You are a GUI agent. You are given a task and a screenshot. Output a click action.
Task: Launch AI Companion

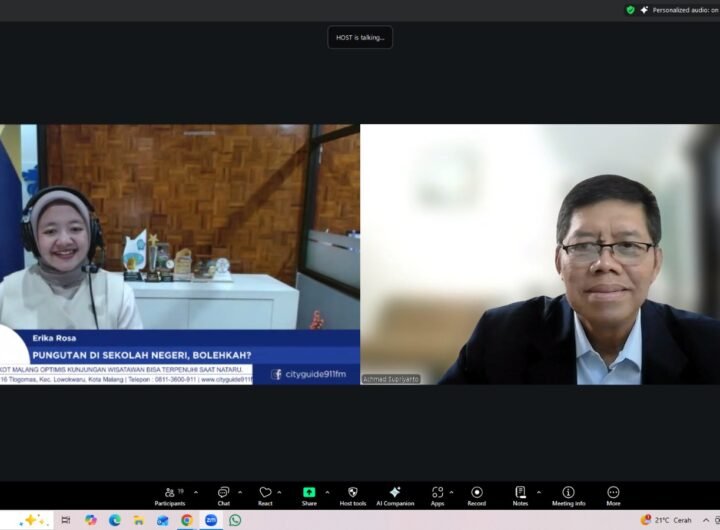tap(395, 494)
